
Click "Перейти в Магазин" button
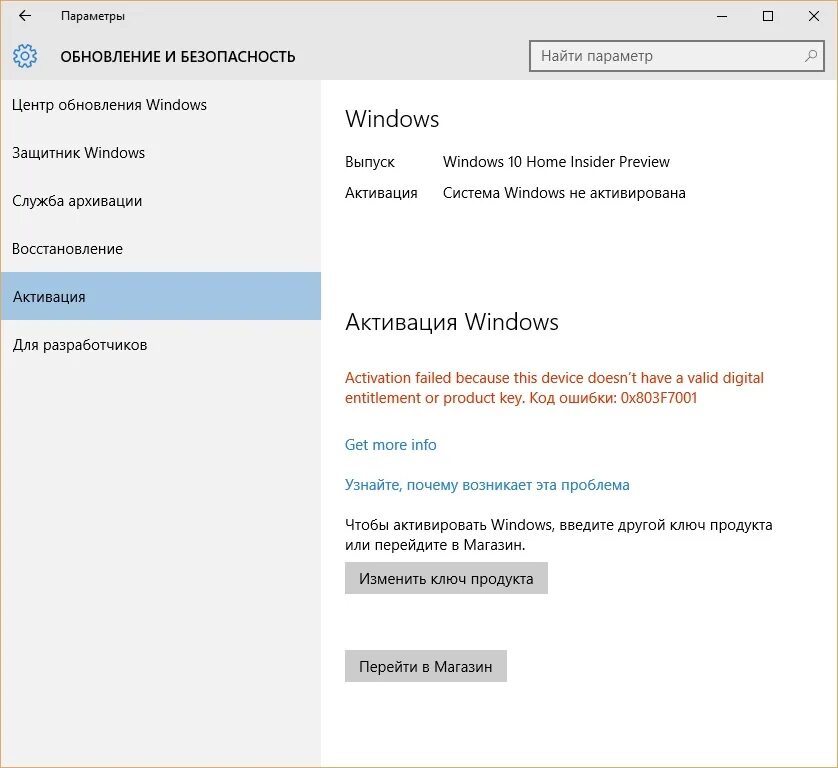[425, 666]
